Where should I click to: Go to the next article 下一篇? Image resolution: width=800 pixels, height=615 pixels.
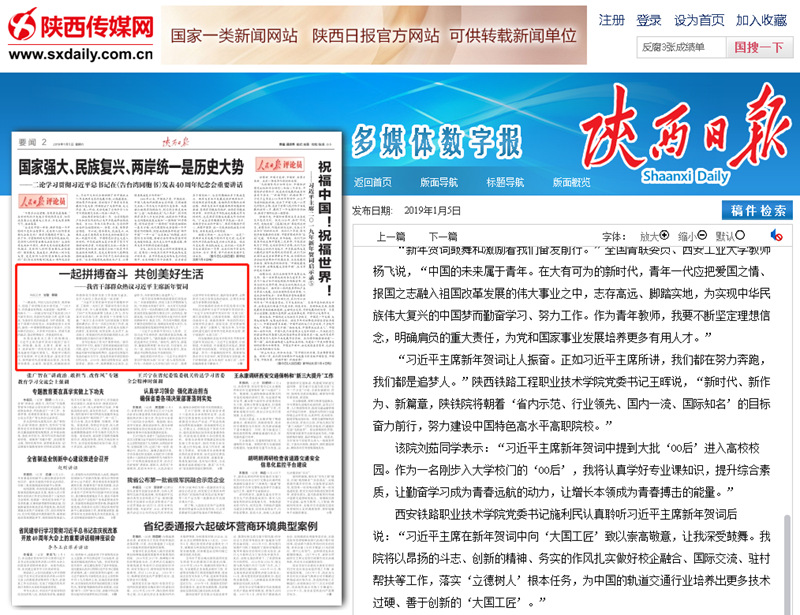(x=443, y=236)
